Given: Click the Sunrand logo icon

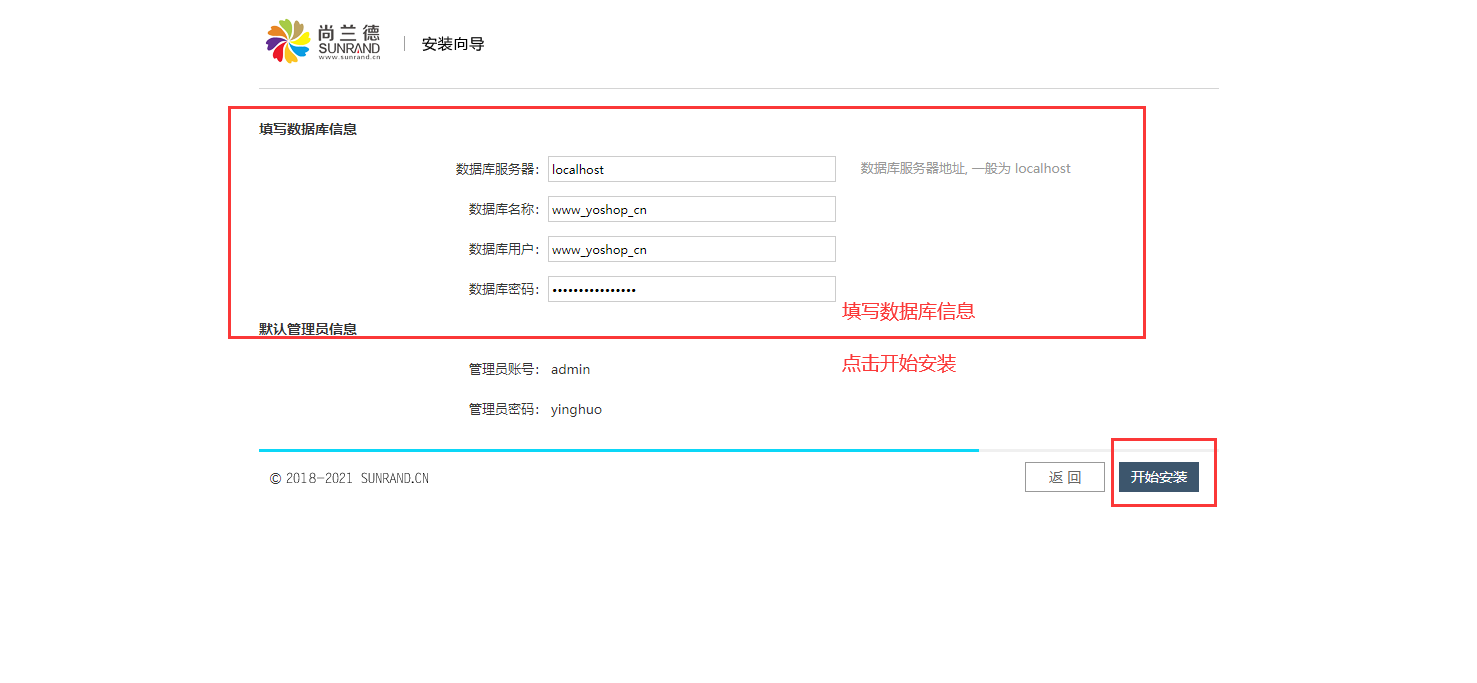Looking at the screenshot, I should (288, 41).
